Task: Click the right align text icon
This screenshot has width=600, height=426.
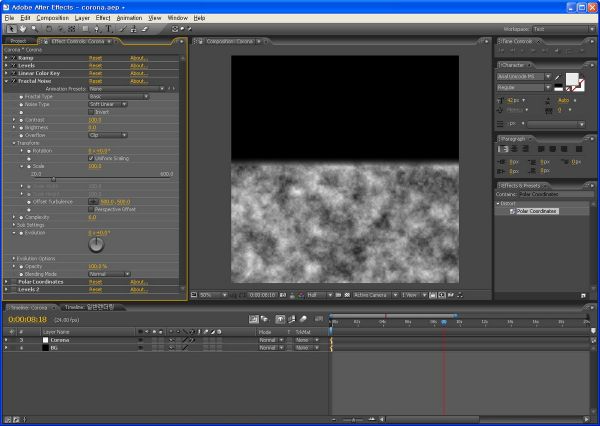Action: (525, 149)
